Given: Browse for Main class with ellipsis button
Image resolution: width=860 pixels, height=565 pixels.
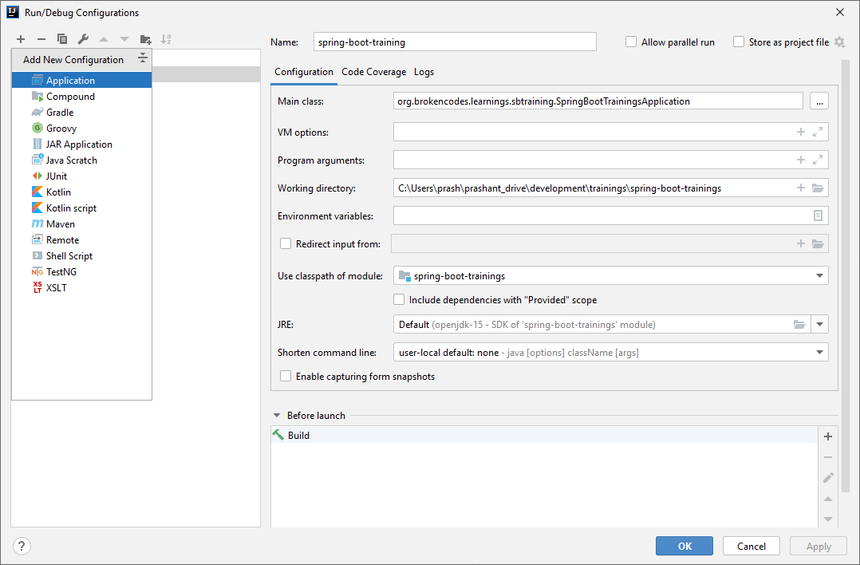Looking at the screenshot, I should pos(819,101).
